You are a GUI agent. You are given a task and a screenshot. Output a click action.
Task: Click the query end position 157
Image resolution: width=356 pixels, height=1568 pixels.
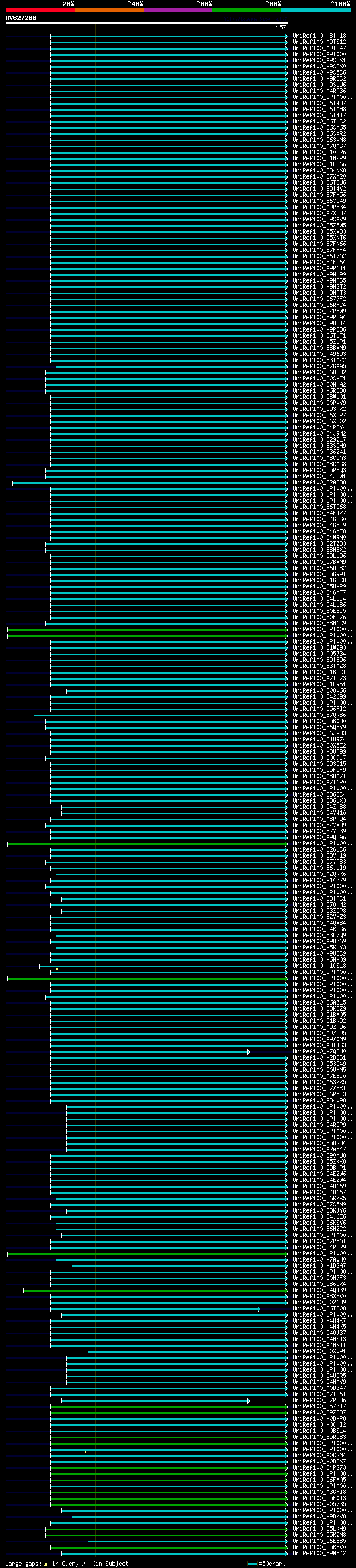coord(280,27)
